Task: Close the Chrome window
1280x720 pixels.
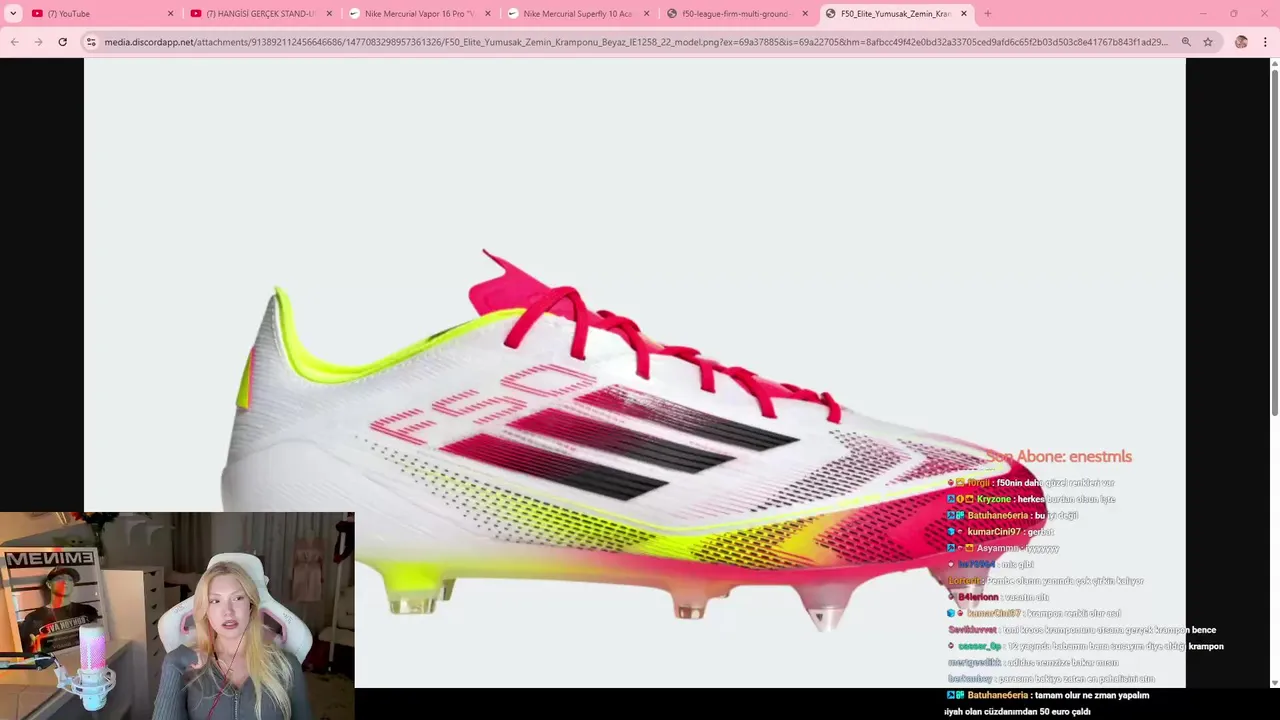Action: click(1264, 13)
